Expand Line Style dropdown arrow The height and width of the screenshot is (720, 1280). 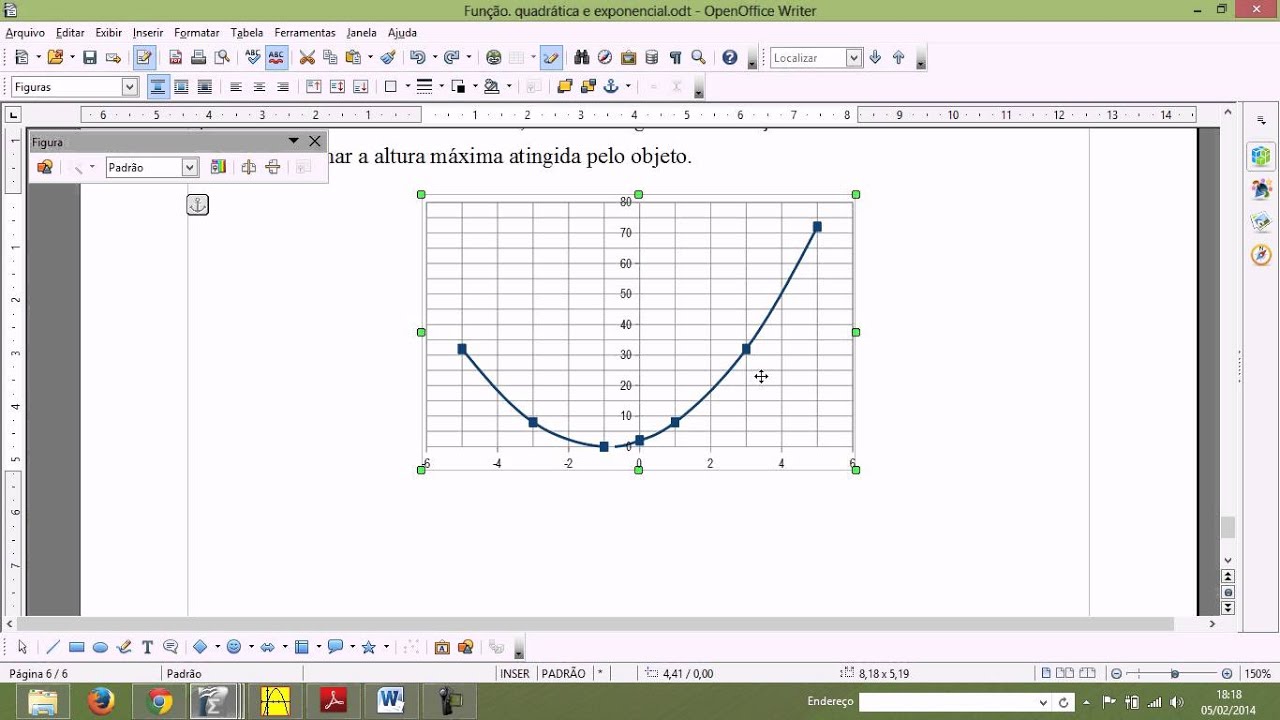pos(441,87)
